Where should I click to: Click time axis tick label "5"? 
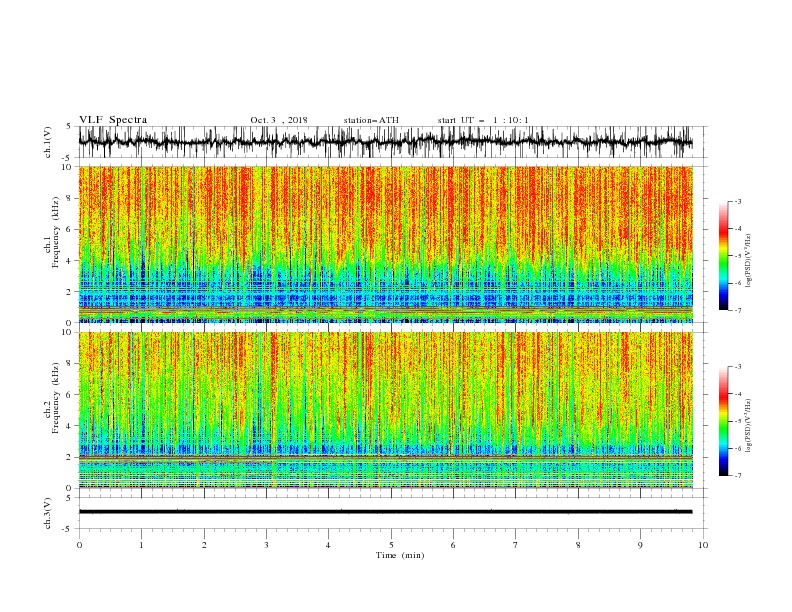(x=391, y=545)
